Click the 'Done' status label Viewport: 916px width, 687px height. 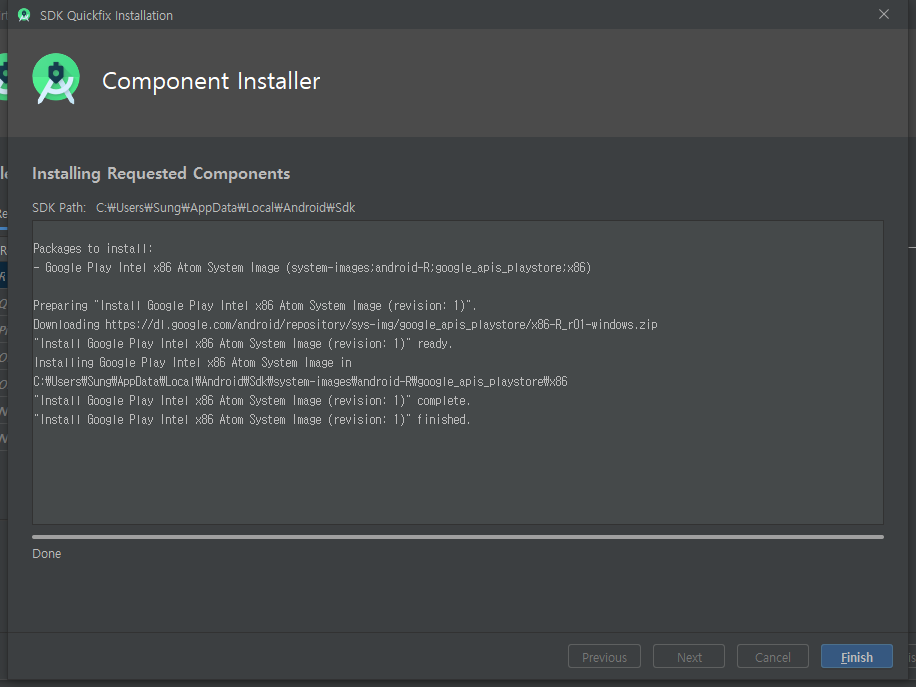pyautogui.click(x=47, y=553)
